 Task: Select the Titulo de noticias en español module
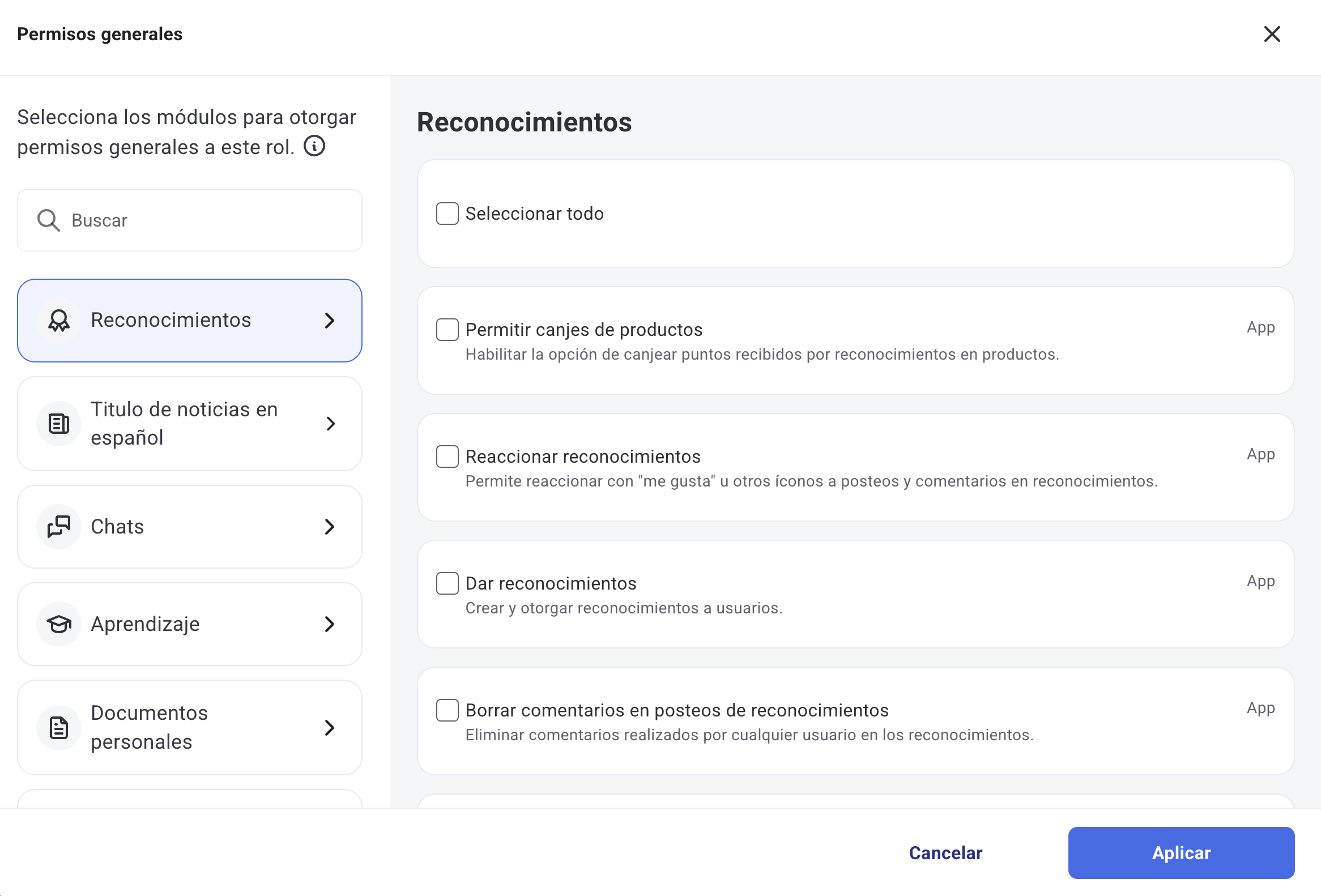pos(184,424)
